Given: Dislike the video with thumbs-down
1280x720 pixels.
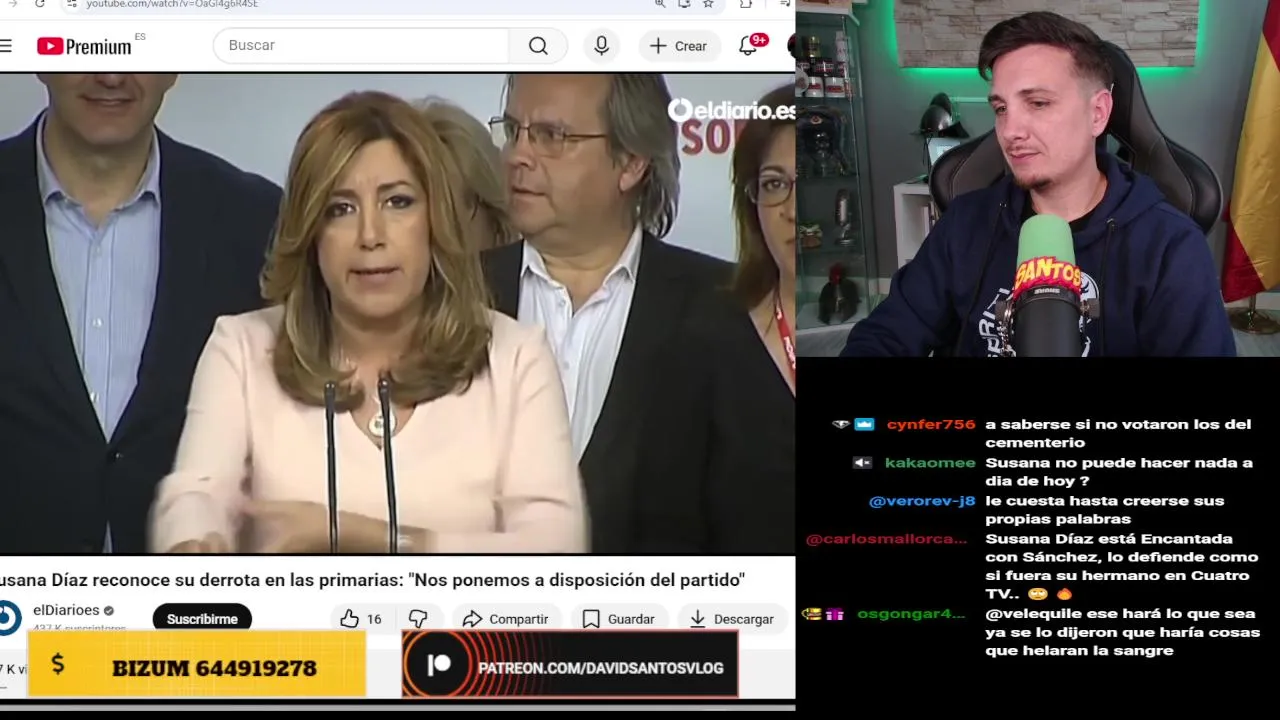Looking at the screenshot, I should pos(419,619).
